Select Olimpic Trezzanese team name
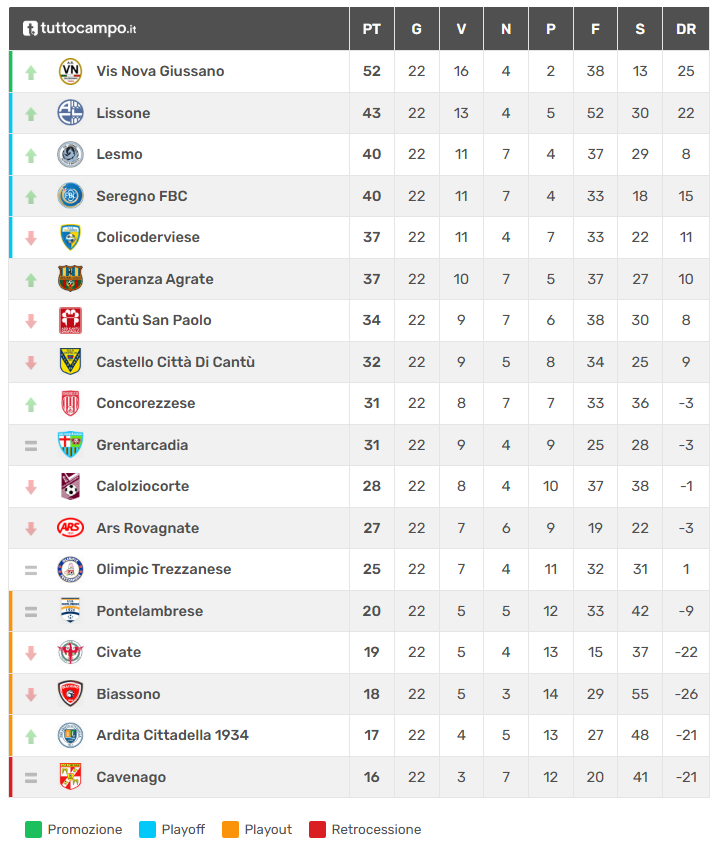This screenshot has width=723, height=845. tap(163, 569)
